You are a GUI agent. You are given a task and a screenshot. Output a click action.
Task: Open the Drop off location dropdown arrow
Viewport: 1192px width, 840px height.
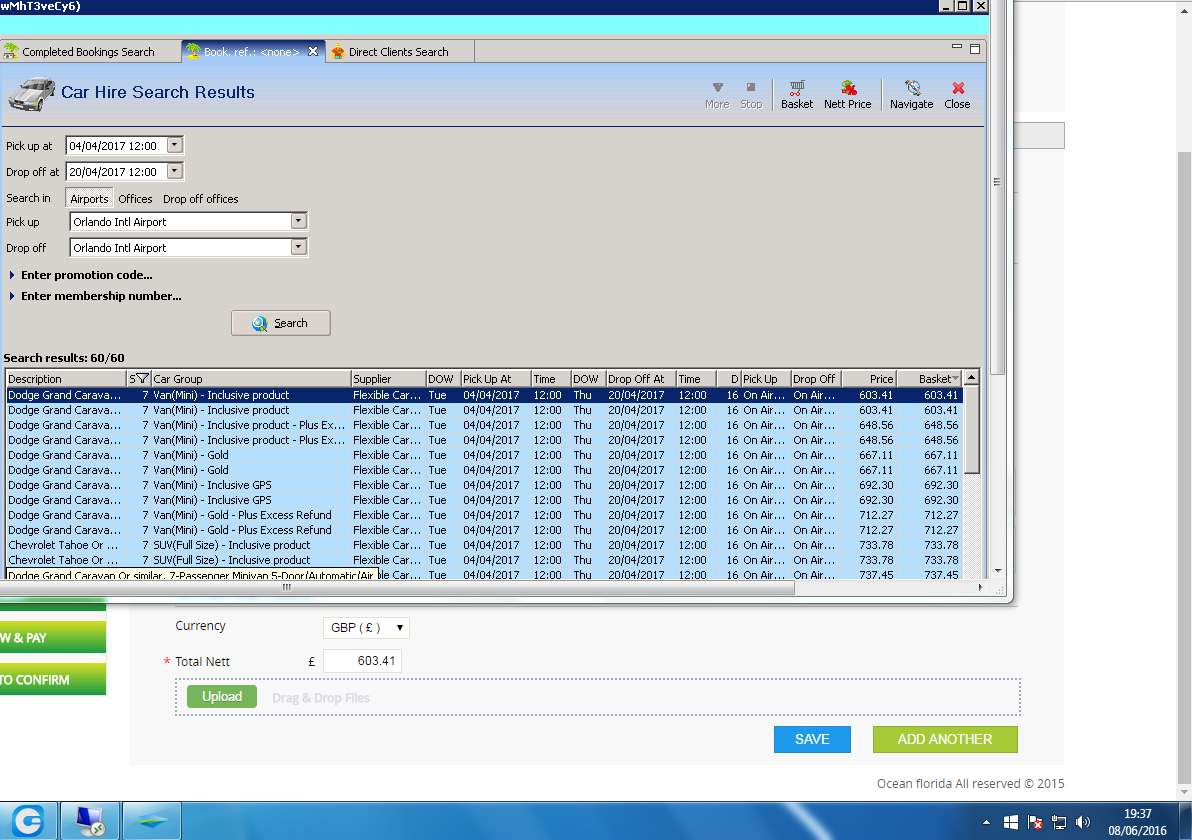pos(299,246)
